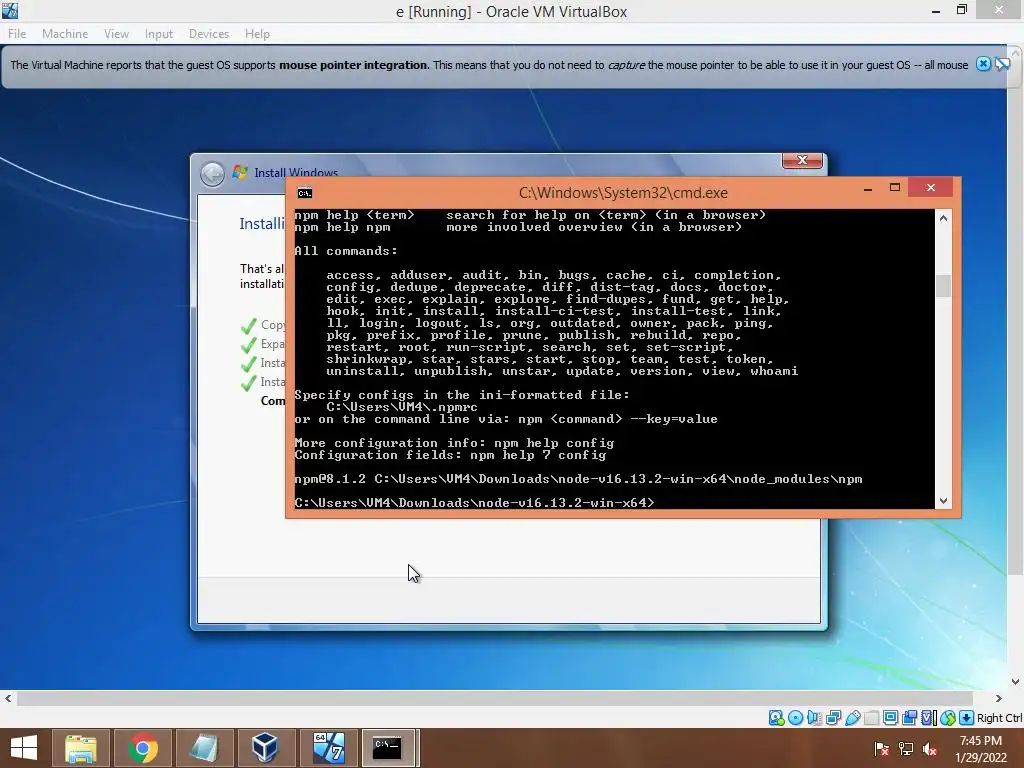Image resolution: width=1024 pixels, height=768 pixels.
Task: Open the notepad app on the taskbar
Action: (x=204, y=748)
